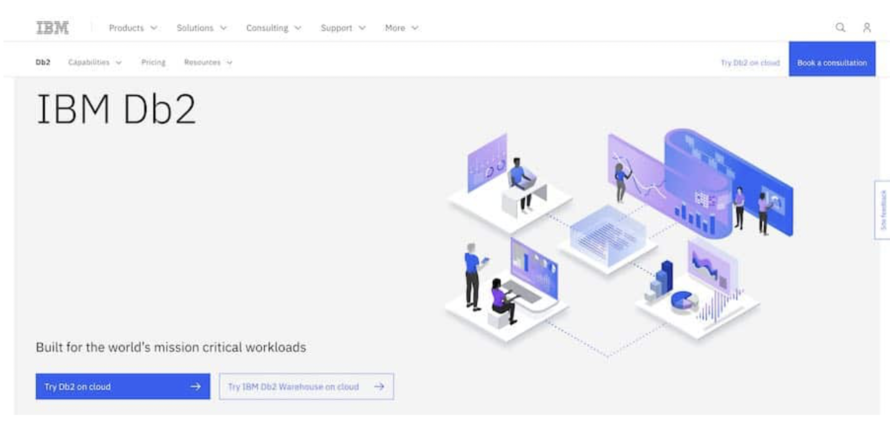Open the user profile icon
Screen dimensions: 890x423
click(867, 28)
